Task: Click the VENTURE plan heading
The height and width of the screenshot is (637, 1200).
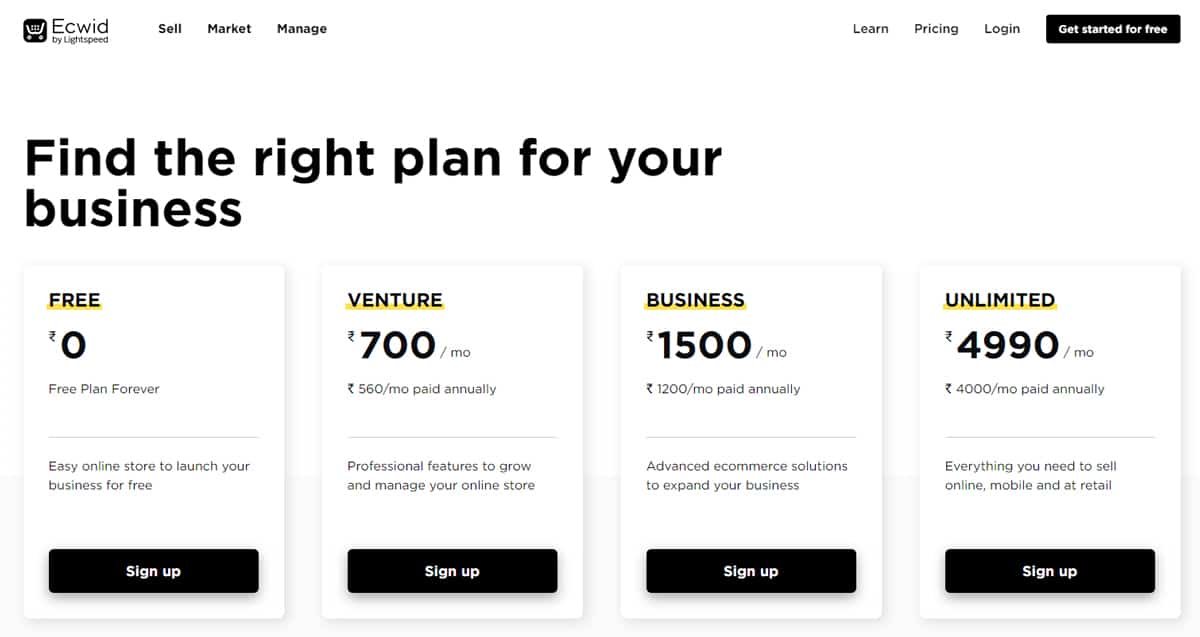Action: click(x=395, y=300)
